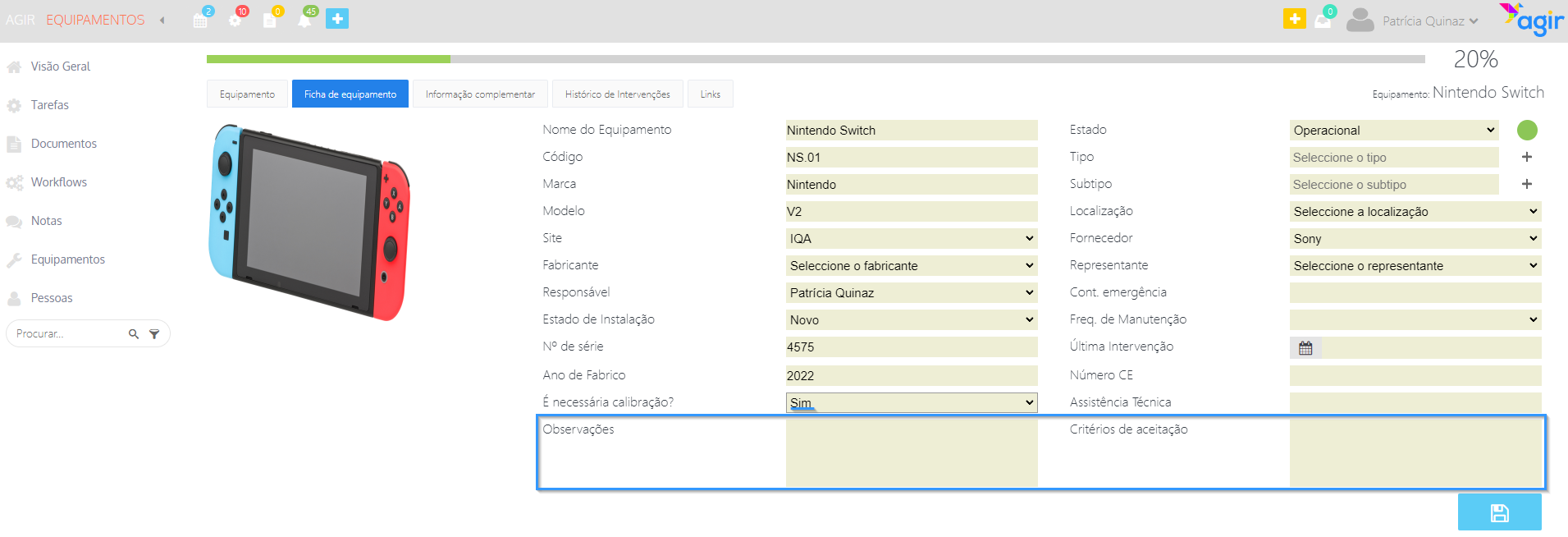The height and width of the screenshot is (537, 1568).
Task: Click the Cont. emergência field
Action: click(x=1415, y=292)
